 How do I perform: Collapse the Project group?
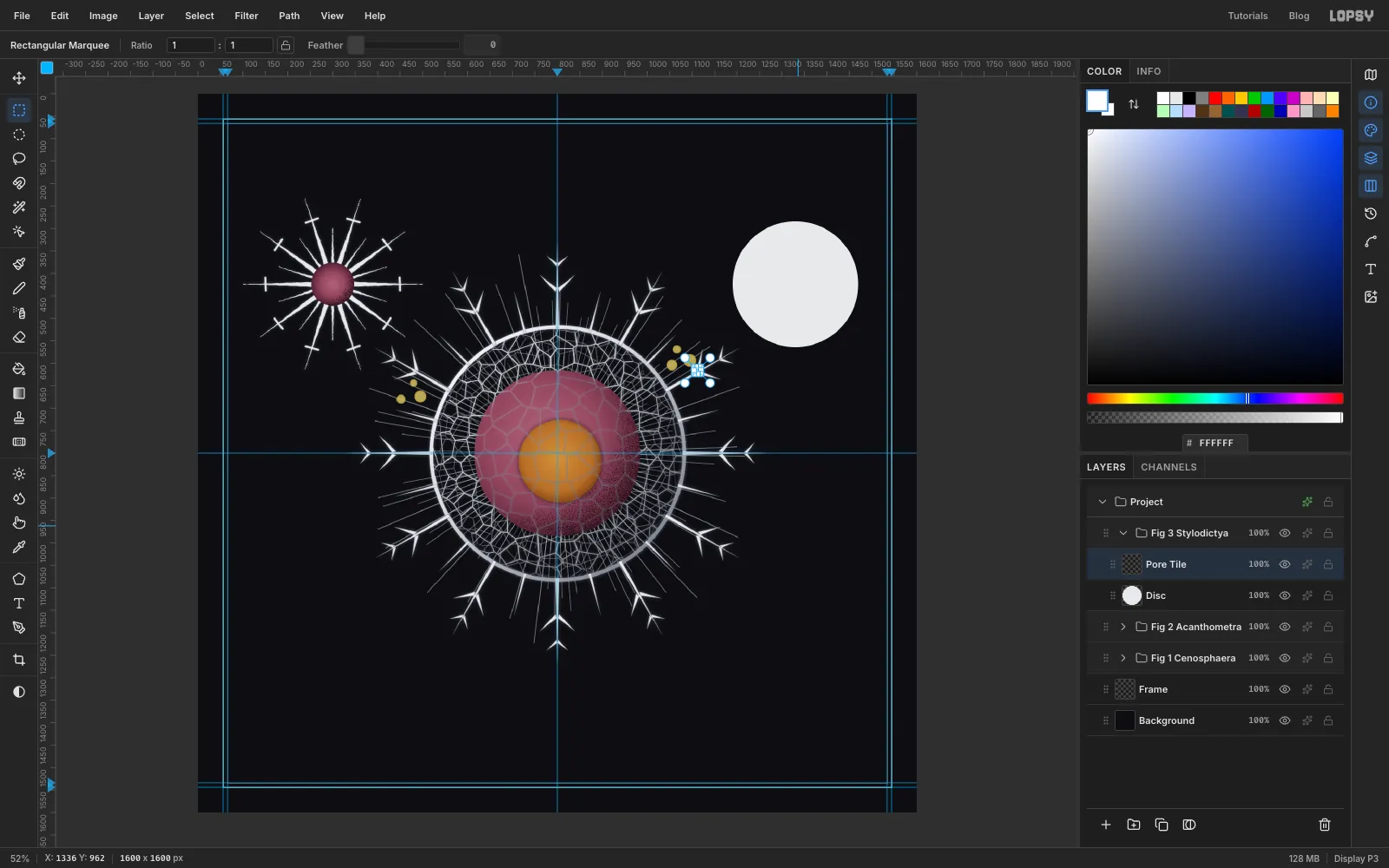(1103, 502)
